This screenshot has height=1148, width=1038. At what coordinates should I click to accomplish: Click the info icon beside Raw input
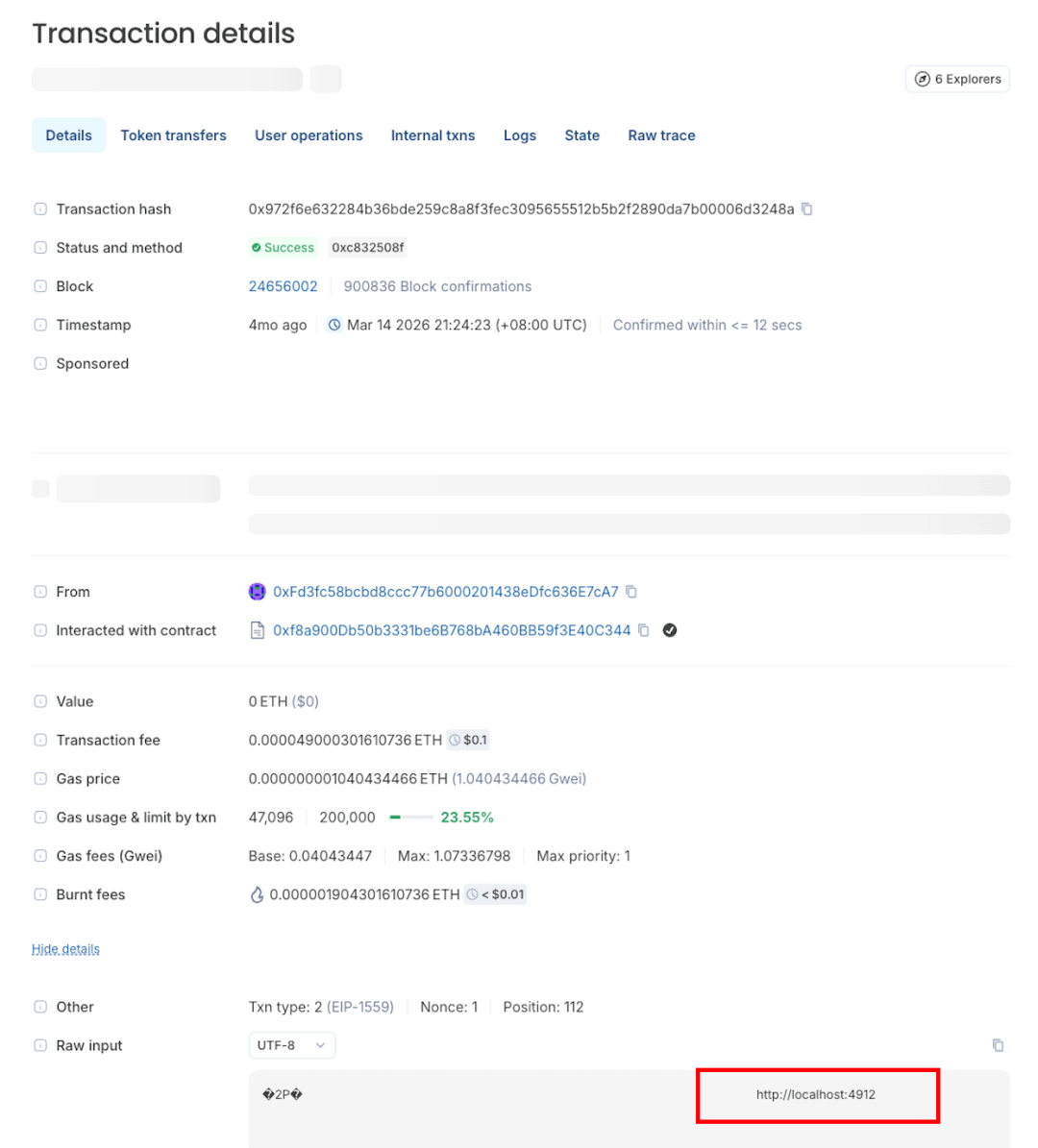40,1045
